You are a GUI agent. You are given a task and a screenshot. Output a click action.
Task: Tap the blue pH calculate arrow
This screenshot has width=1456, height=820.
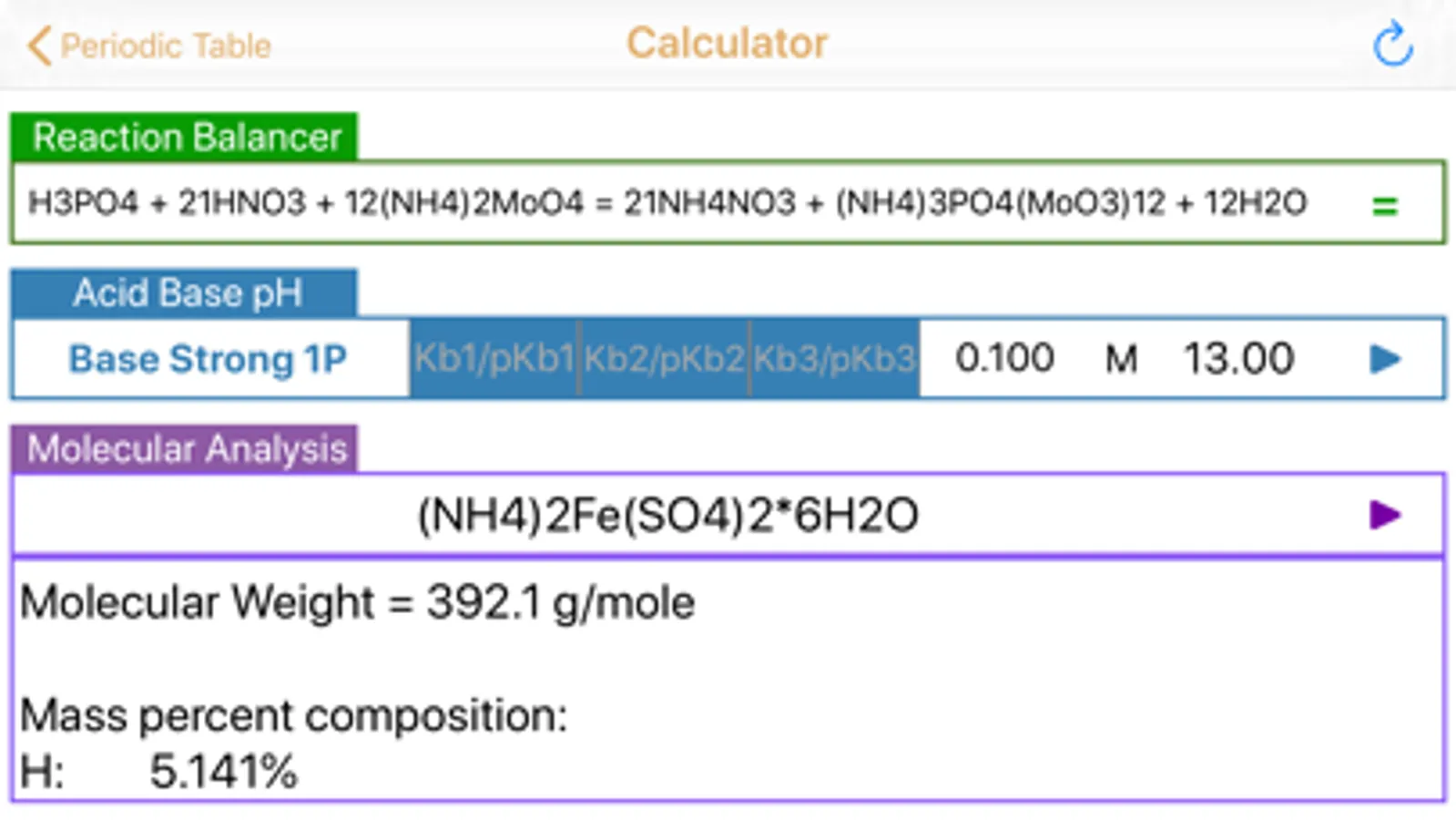coord(1385,359)
